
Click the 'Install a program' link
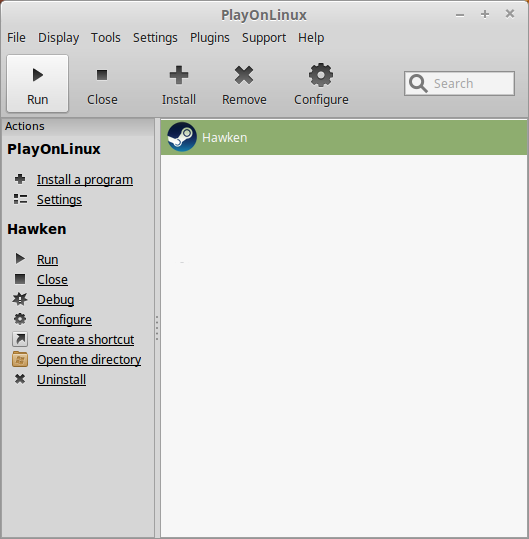[85, 180]
